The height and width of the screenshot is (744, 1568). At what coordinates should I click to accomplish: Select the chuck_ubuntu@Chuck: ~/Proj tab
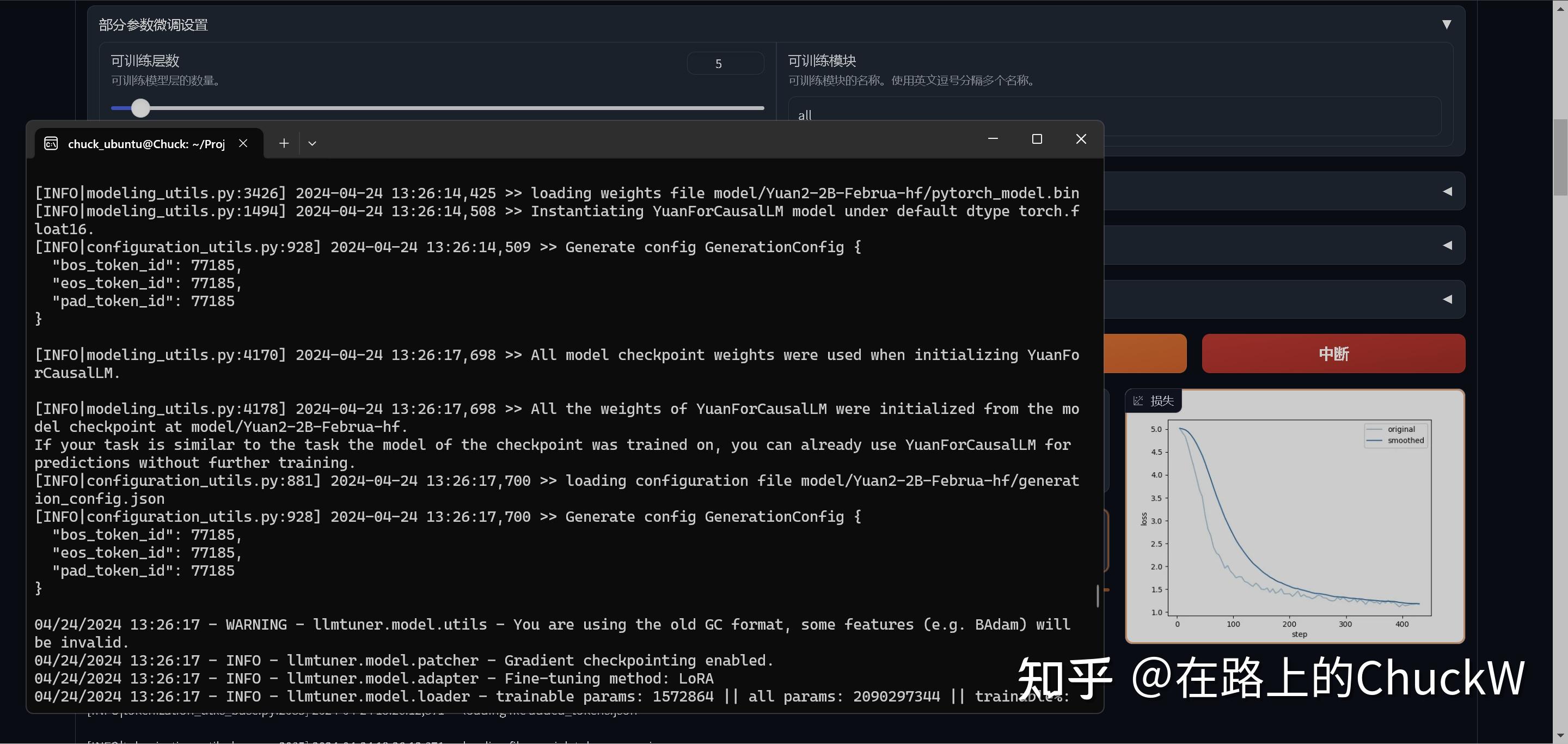[146, 143]
